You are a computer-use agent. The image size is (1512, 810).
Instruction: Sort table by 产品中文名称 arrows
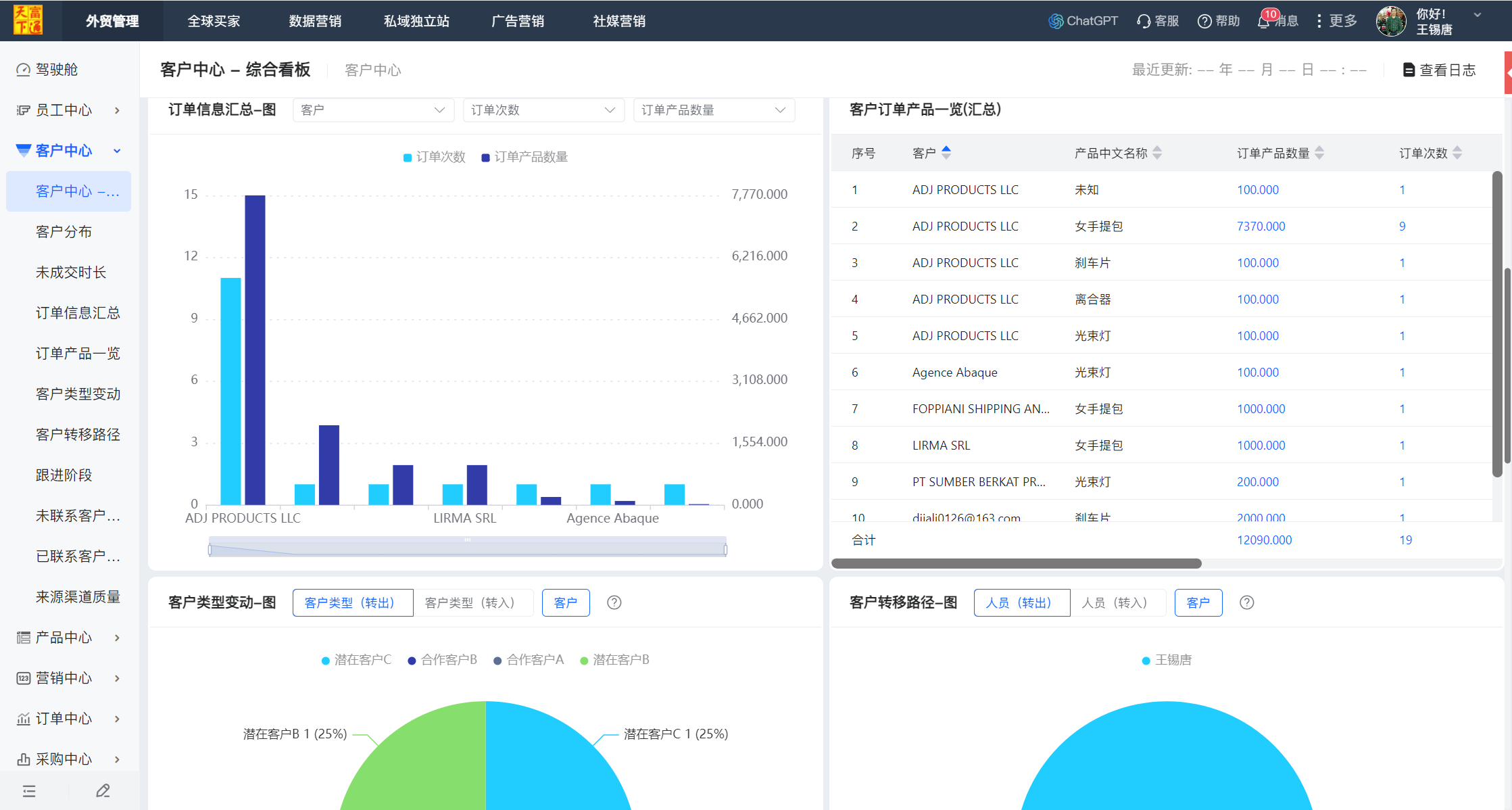[x=1157, y=153]
